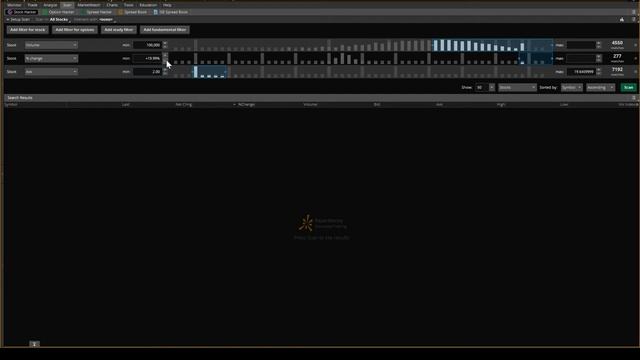Remove the % Change filter row
Screen dimensions: 640x360
click(636, 58)
